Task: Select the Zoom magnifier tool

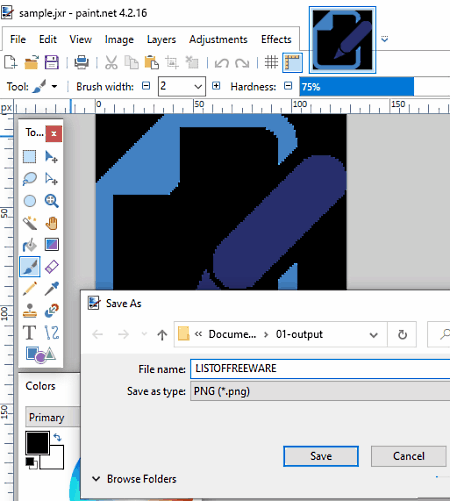Action: (51, 201)
